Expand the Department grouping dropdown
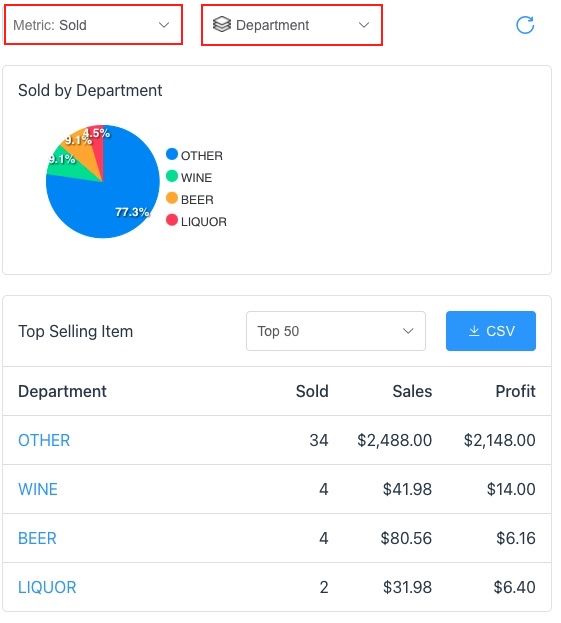561x623 pixels. [x=292, y=25]
